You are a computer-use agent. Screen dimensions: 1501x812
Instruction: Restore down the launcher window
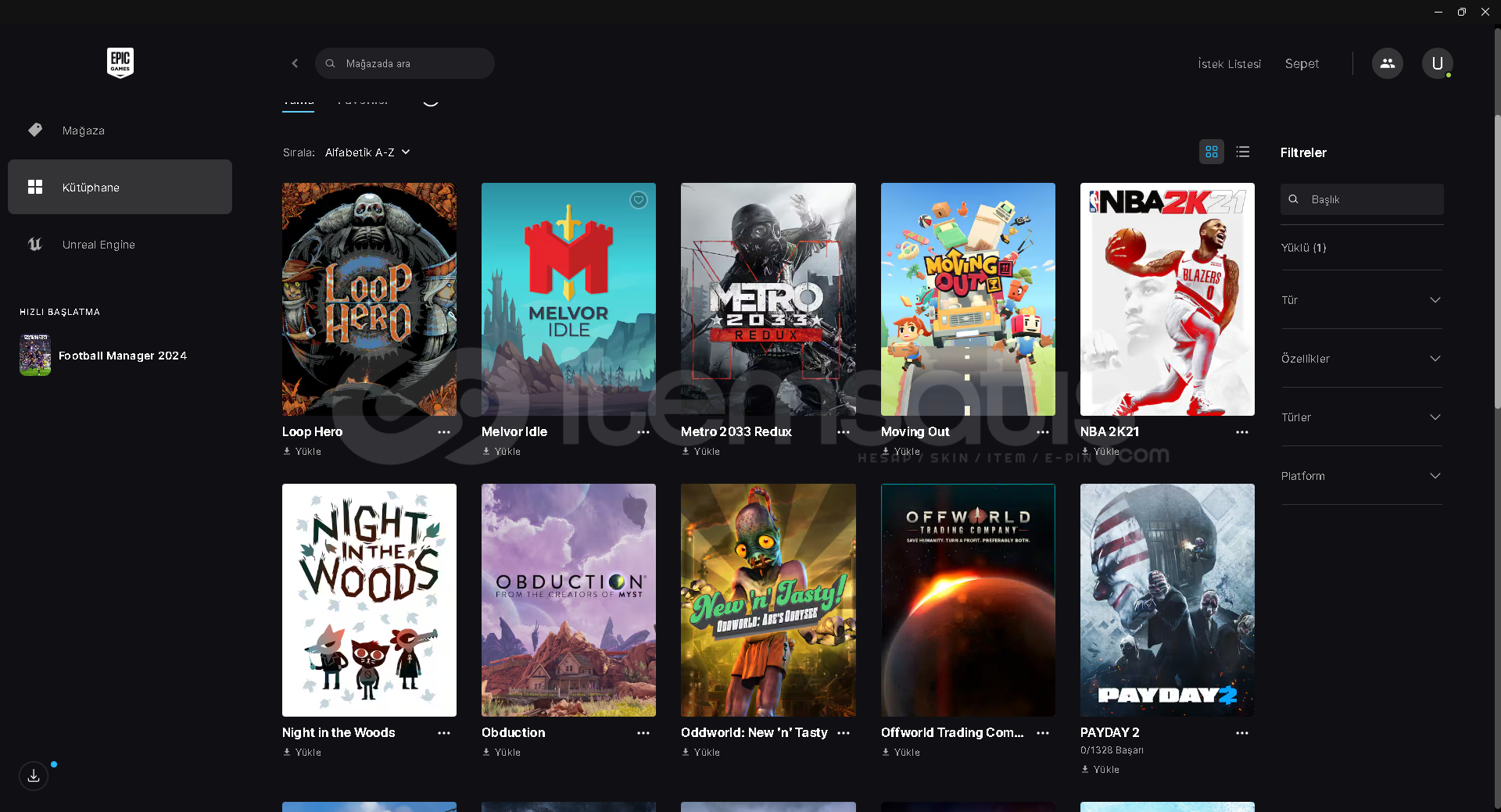[x=1461, y=12]
